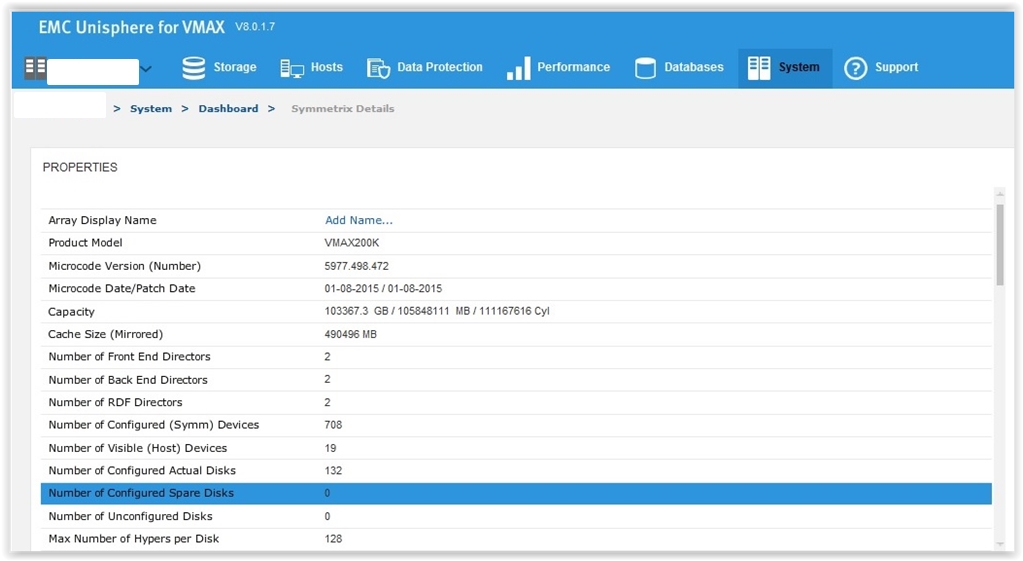This screenshot has height=561, width=1023.
Task: Click the 490496 MB value
Action: [350, 334]
